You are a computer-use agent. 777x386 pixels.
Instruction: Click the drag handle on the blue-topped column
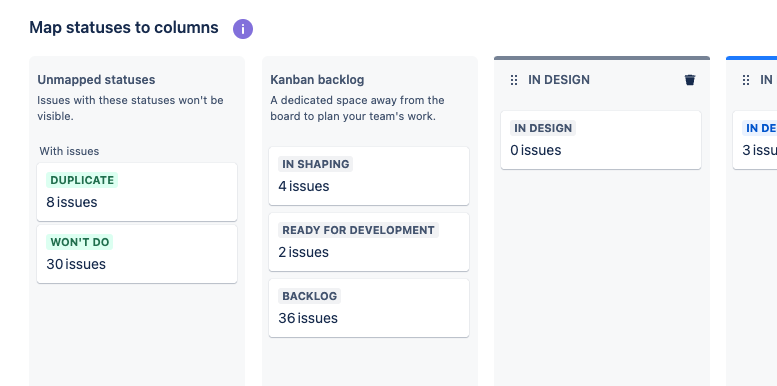click(746, 80)
